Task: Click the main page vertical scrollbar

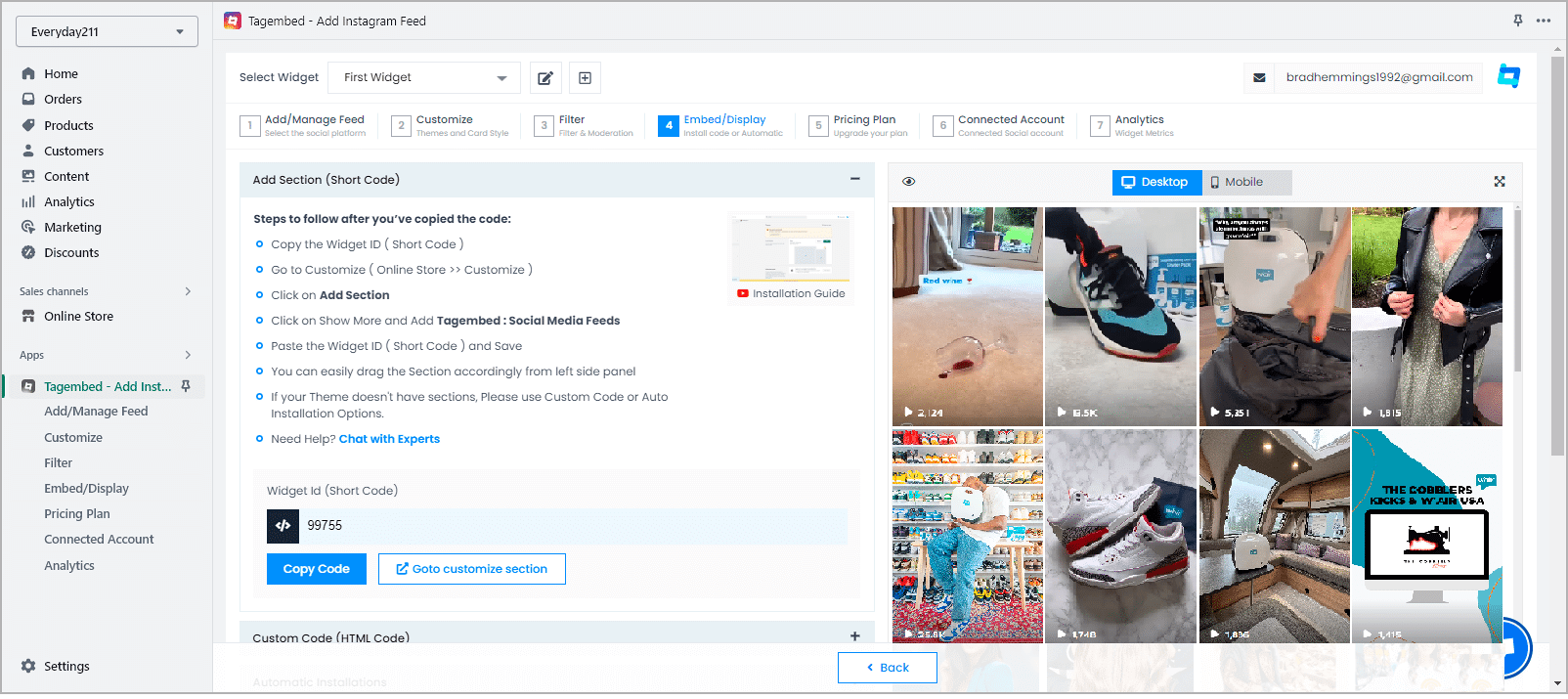Action: click(x=1556, y=254)
